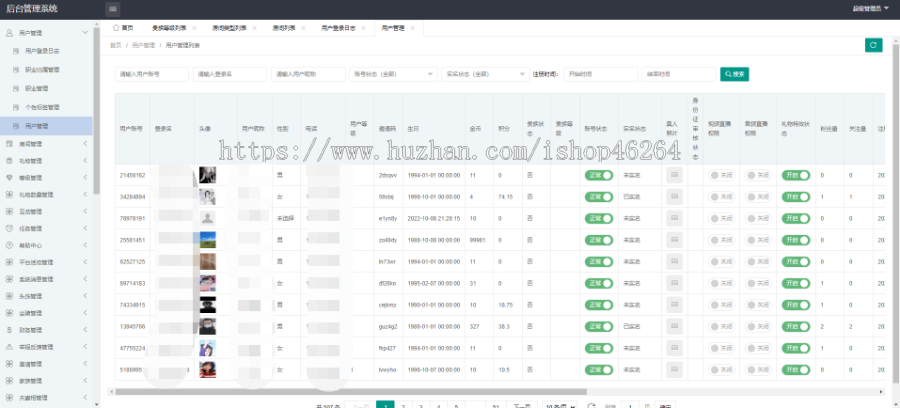Switch to the 房间类型列表 tab

coord(229,28)
